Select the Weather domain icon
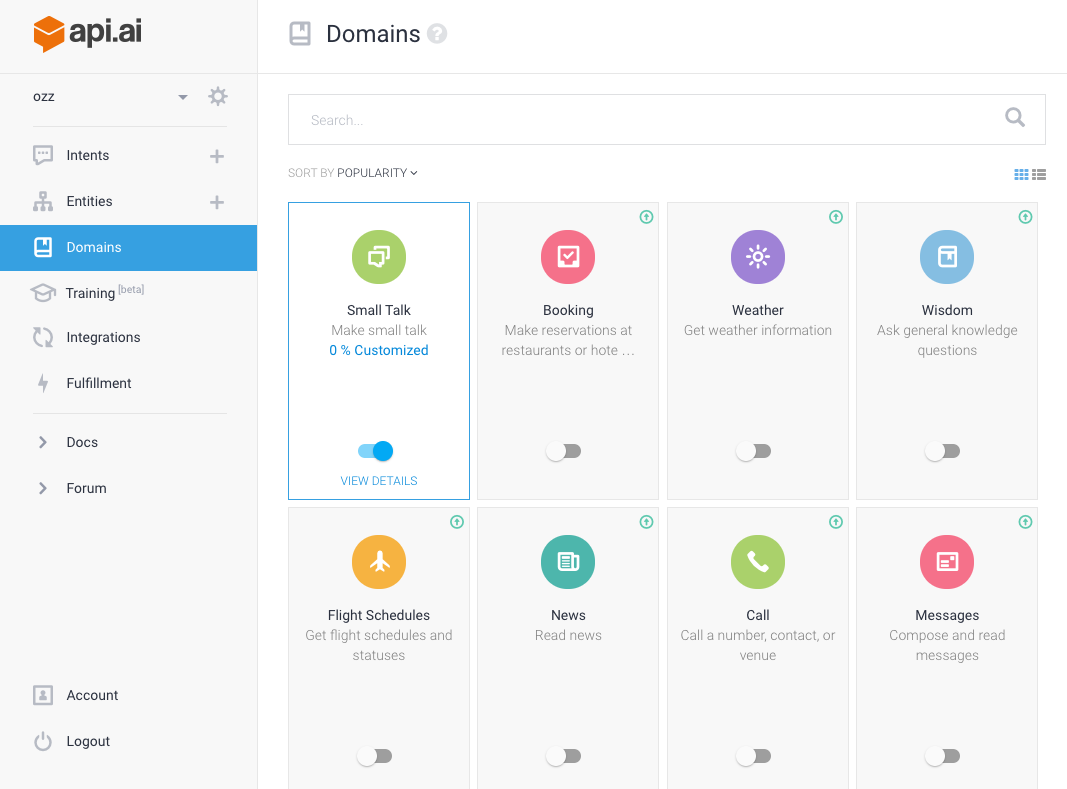The image size is (1067, 789). [757, 257]
